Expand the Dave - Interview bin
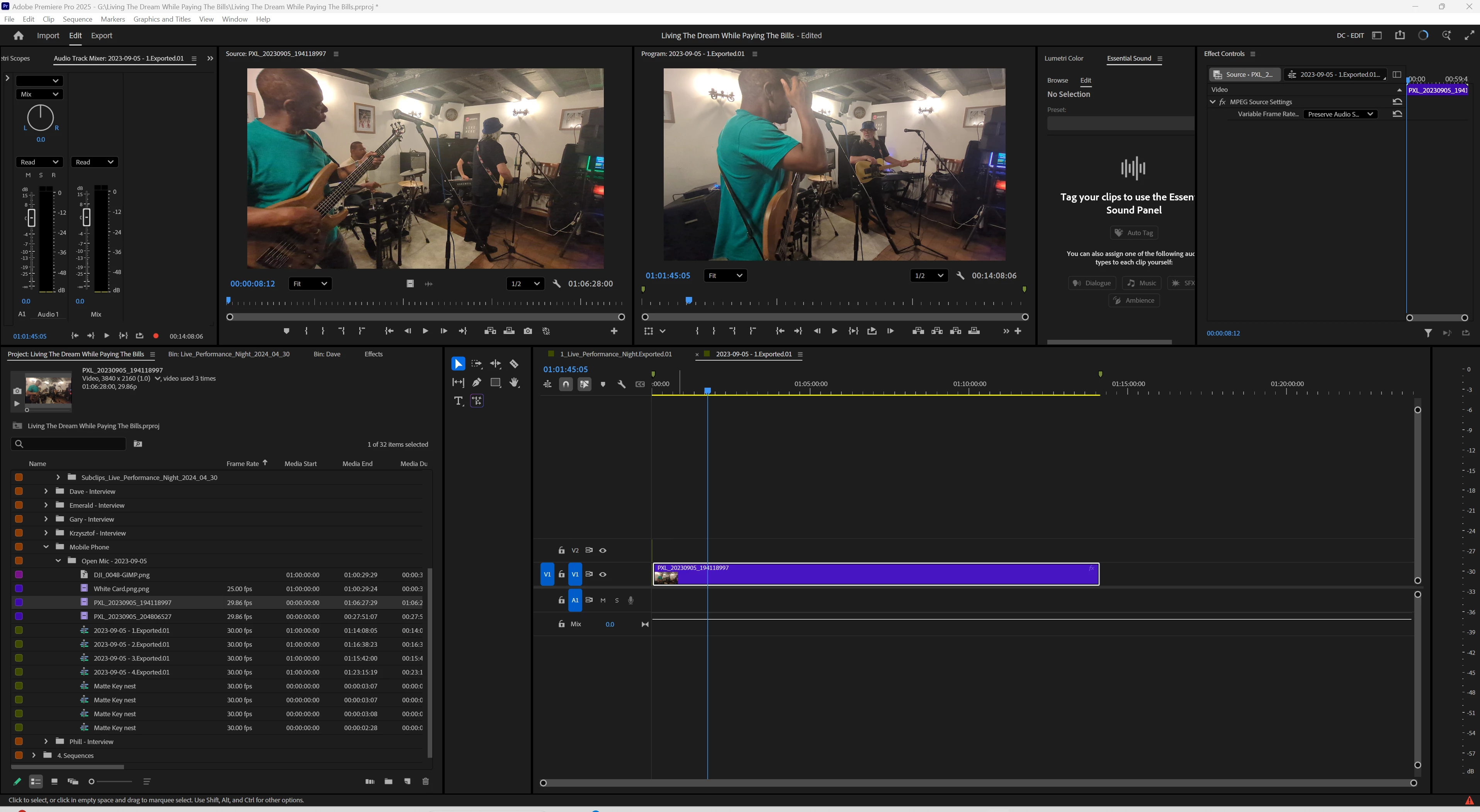 (46, 492)
